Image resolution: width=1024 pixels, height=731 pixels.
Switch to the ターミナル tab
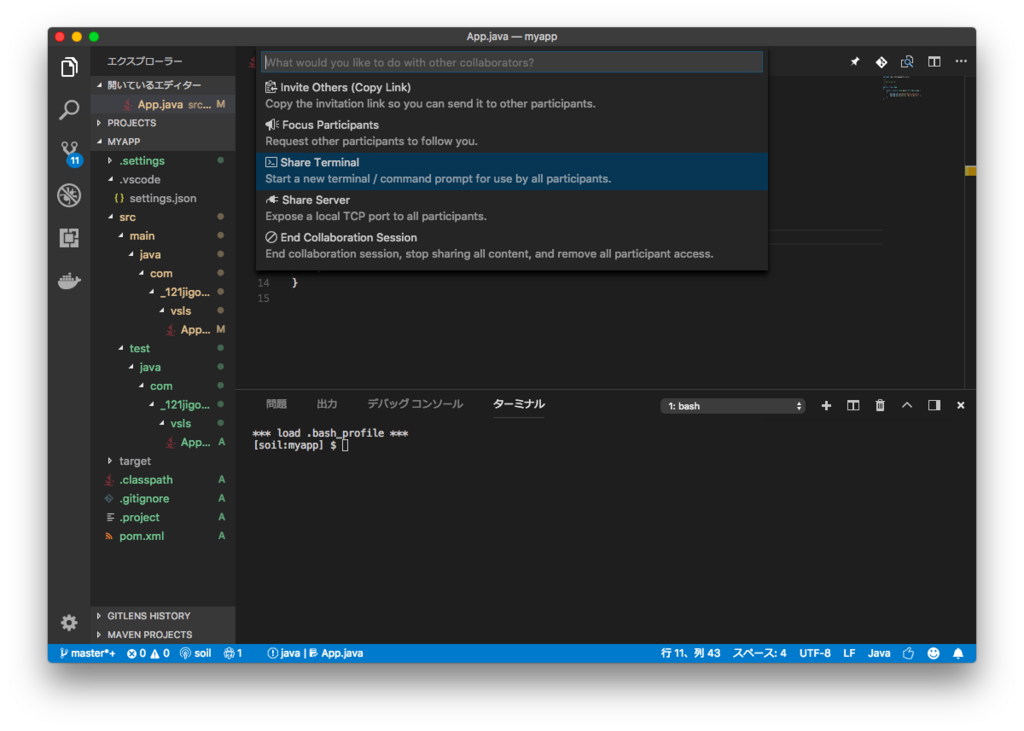tap(519, 404)
